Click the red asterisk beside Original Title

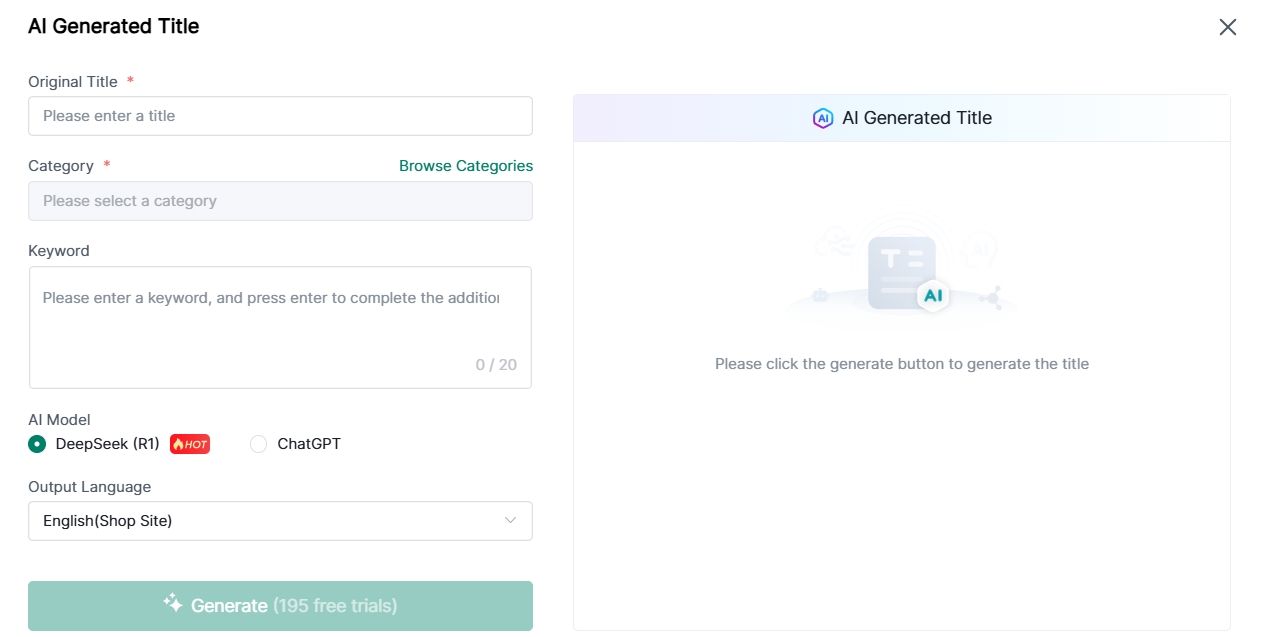[128, 81]
